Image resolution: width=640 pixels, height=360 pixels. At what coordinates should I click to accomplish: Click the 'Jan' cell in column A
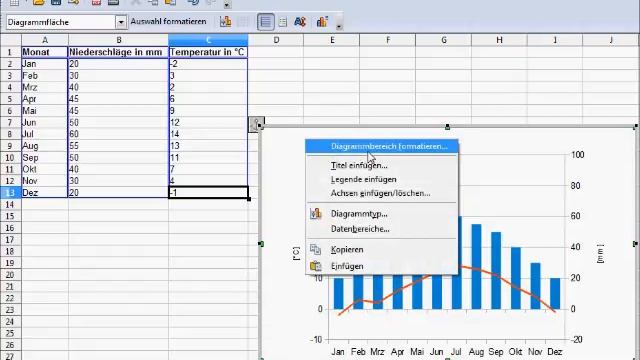coord(44,64)
